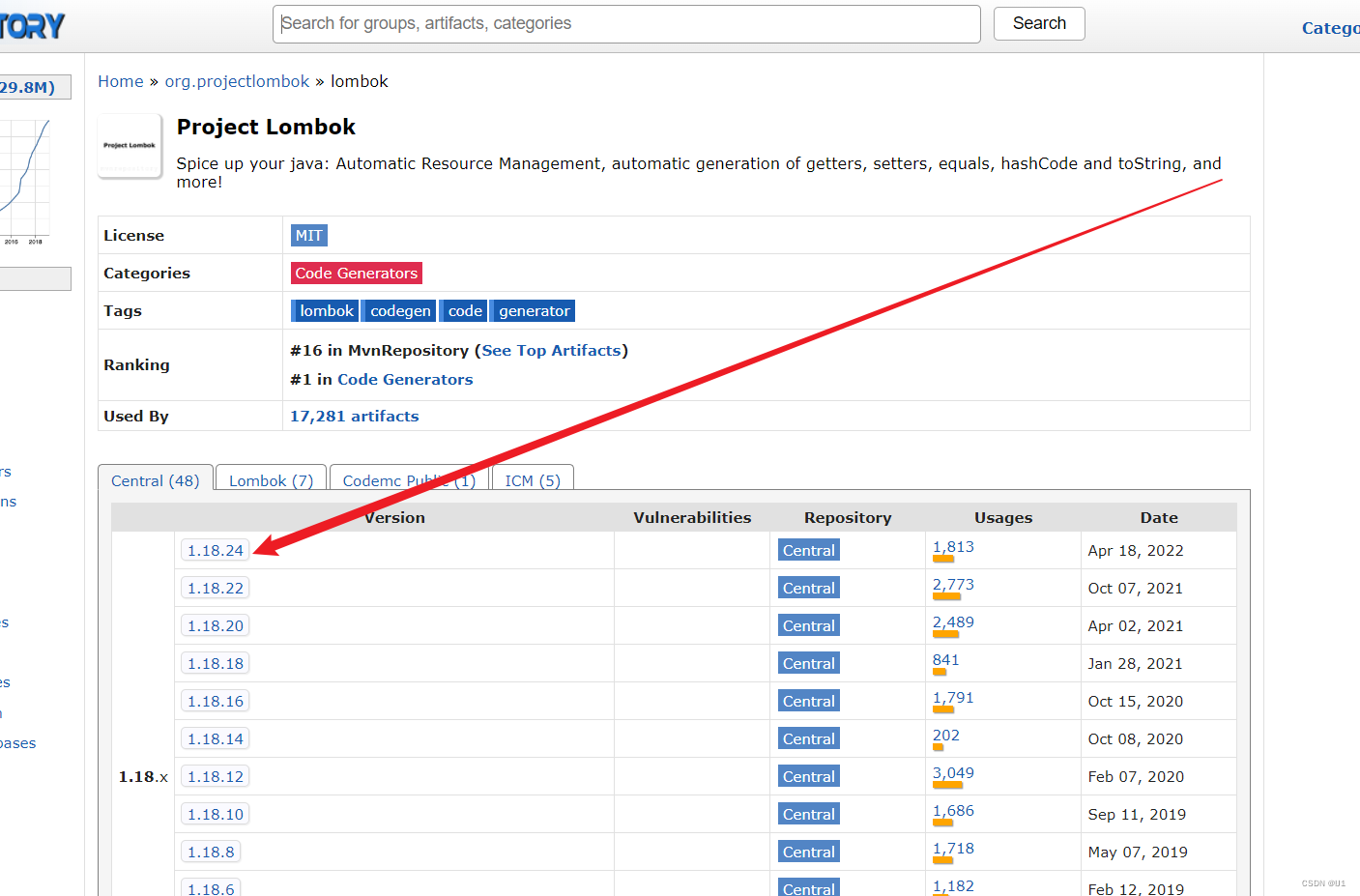Click Central badge in 1.18.18 row
1360x896 pixels.
tap(809, 663)
